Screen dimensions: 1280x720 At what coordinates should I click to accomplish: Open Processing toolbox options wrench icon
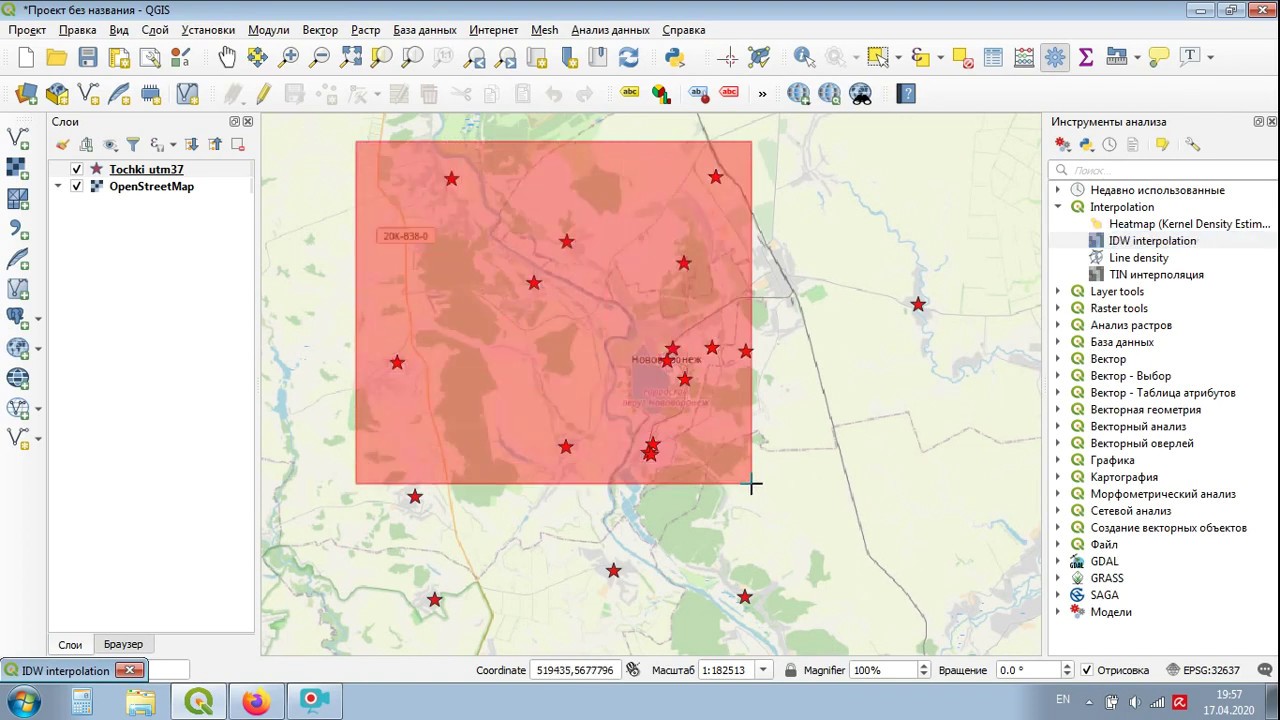[1192, 145]
